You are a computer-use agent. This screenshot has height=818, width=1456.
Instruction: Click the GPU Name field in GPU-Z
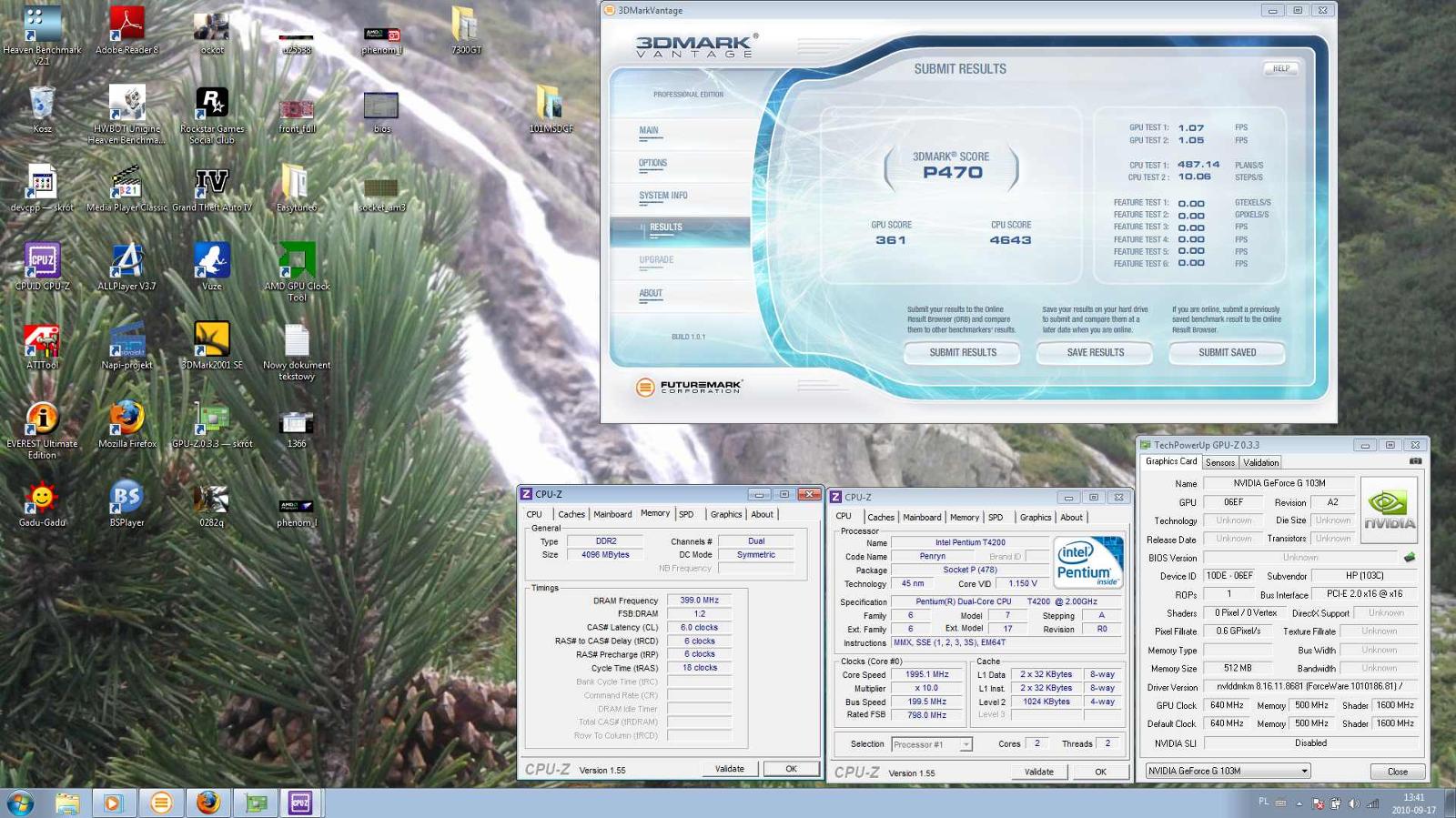(1279, 483)
